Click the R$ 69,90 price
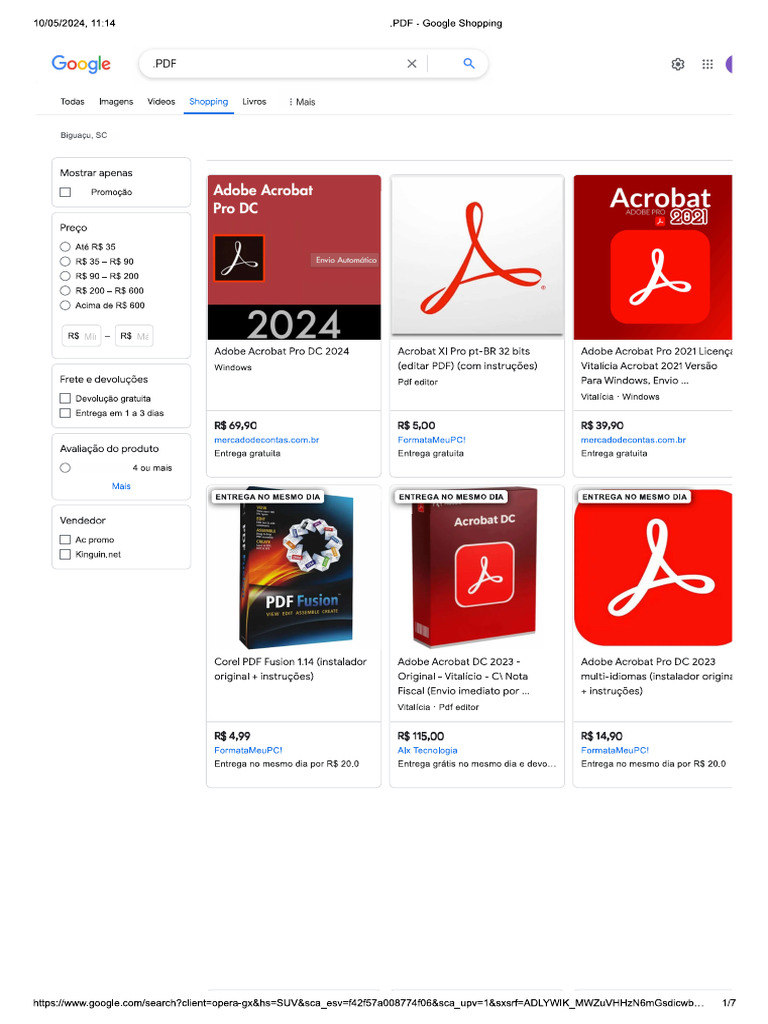 pyautogui.click(x=236, y=425)
